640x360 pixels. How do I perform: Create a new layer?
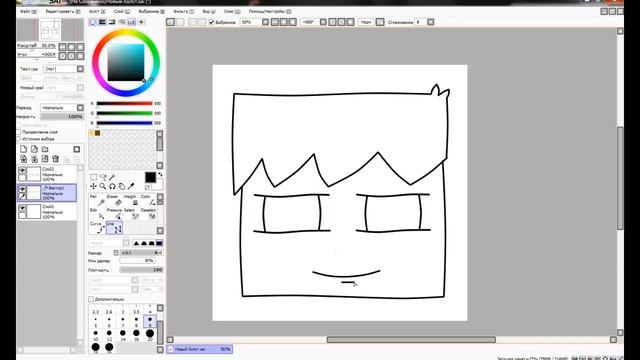[24, 149]
